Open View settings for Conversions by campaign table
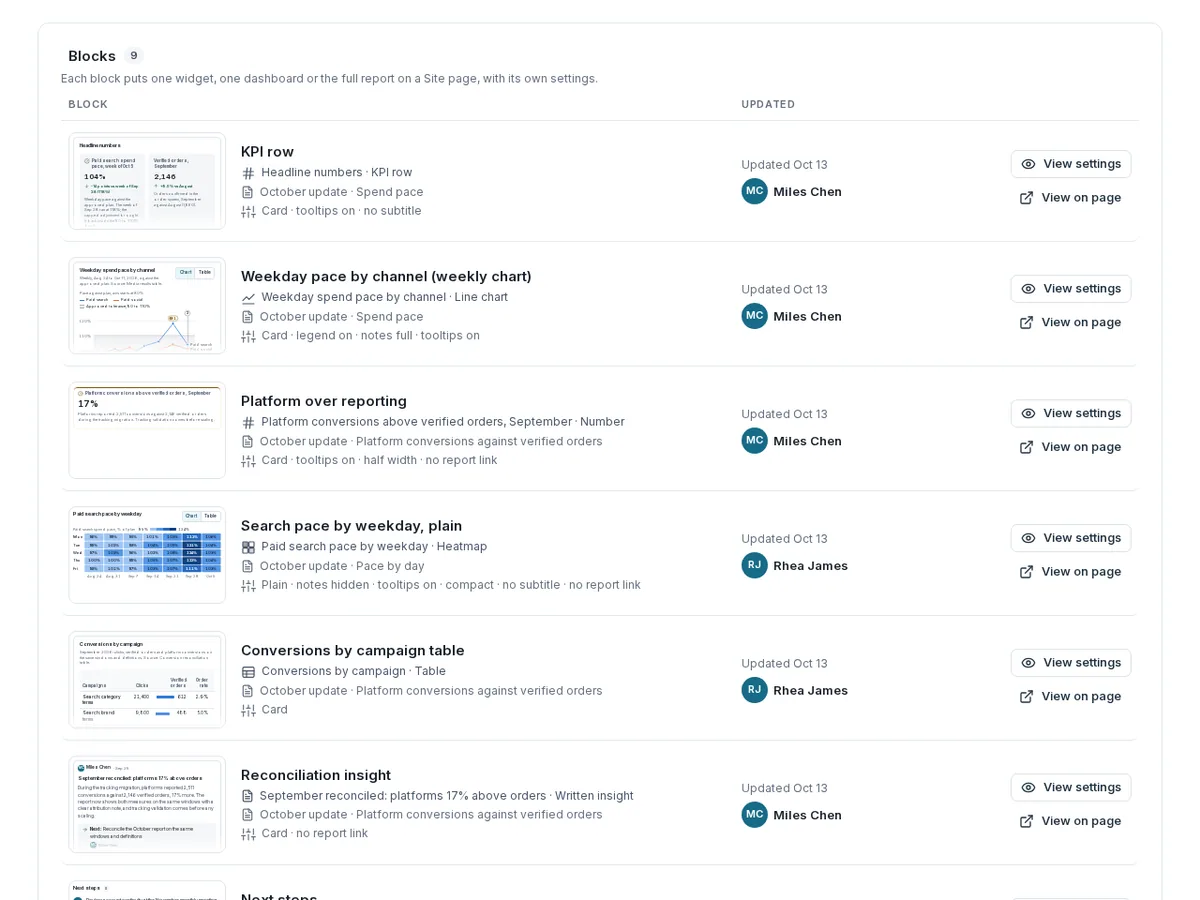This screenshot has height=900, width=1200. click(1071, 663)
